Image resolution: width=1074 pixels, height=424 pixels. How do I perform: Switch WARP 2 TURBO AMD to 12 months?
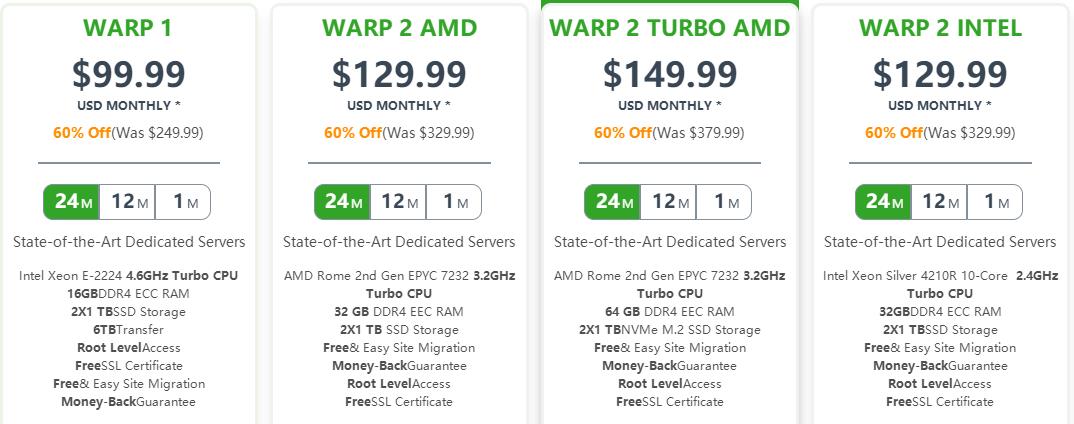(669, 202)
